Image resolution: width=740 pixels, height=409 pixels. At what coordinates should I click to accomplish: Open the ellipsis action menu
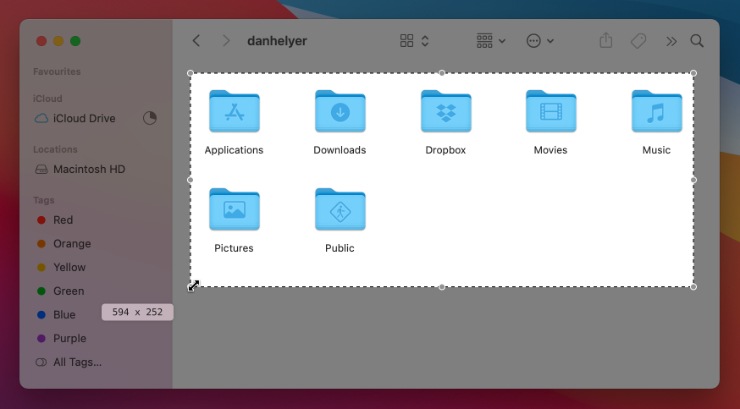(533, 41)
